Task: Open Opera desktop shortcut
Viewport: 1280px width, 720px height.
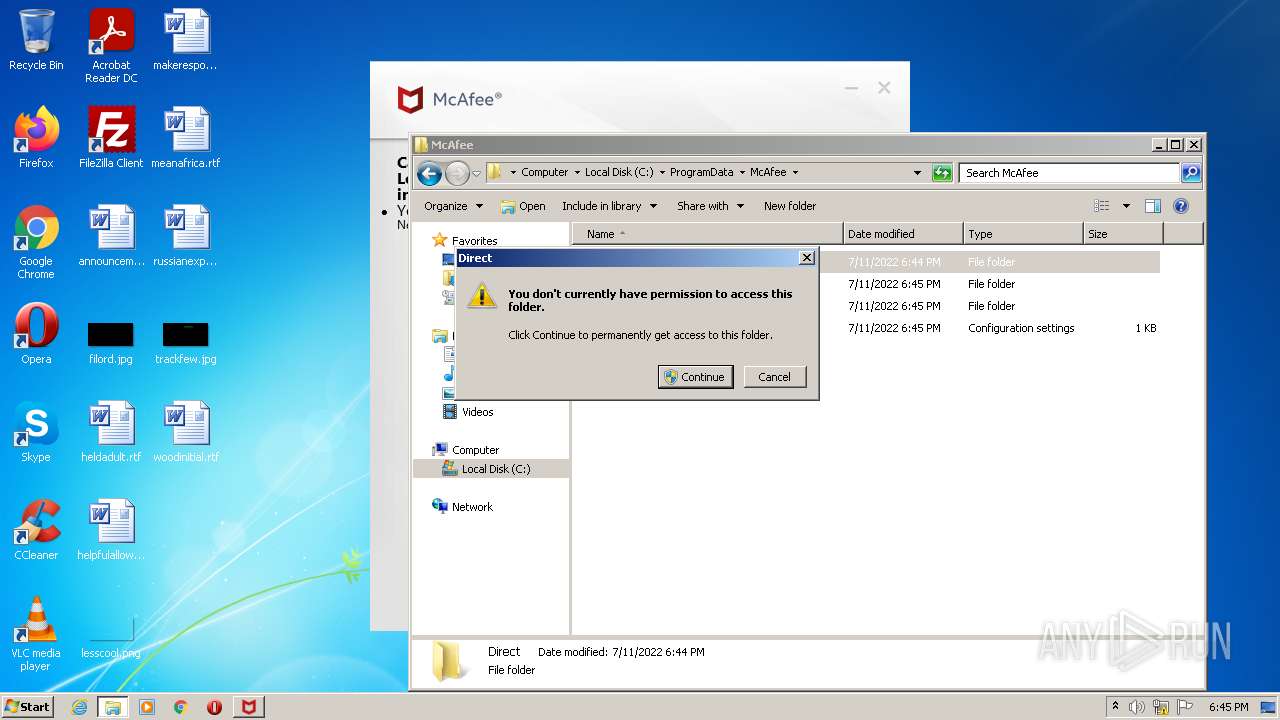Action: [36, 334]
